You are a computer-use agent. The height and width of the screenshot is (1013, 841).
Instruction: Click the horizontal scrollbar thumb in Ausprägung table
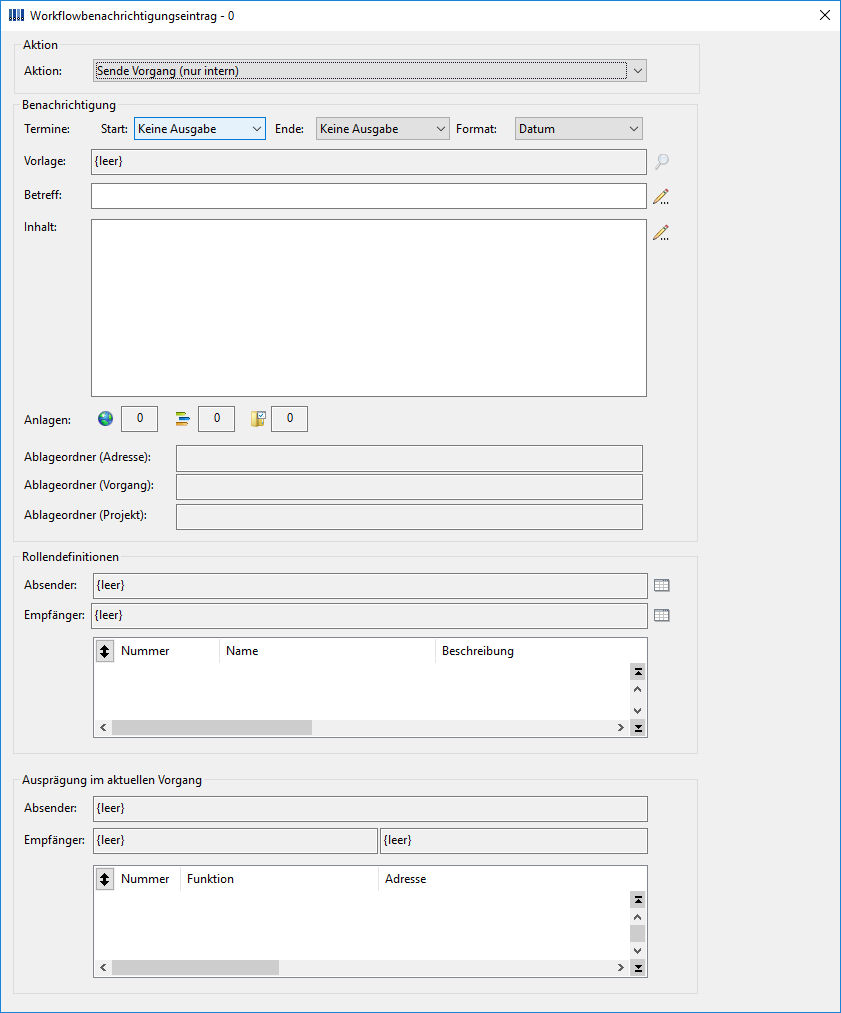[196, 968]
